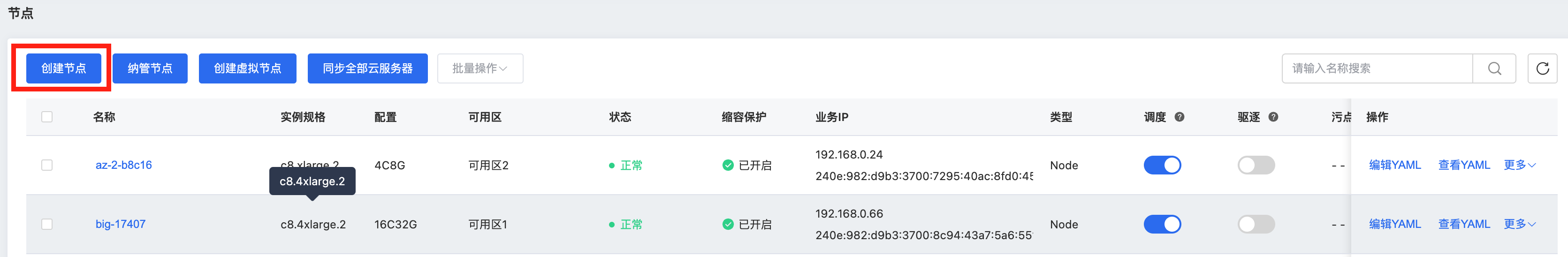Click help icon next to 驱逐 header
The width and height of the screenshot is (1568, 257).
1273,117
